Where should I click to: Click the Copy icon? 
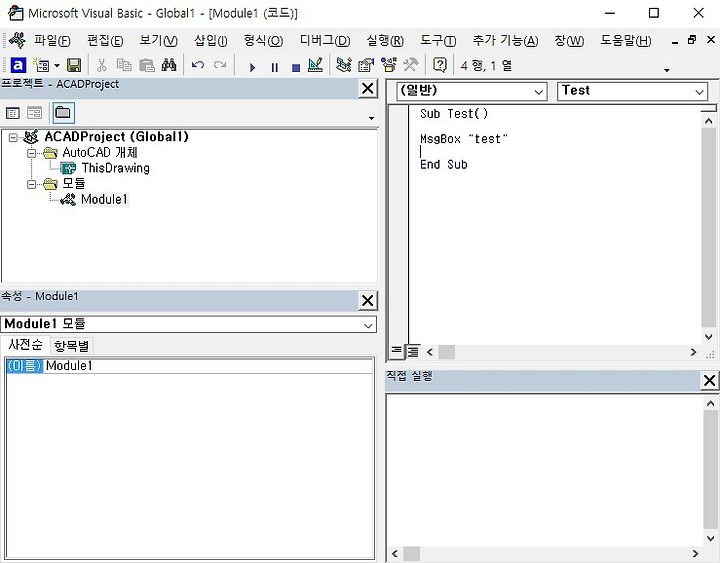coord(124,66)
